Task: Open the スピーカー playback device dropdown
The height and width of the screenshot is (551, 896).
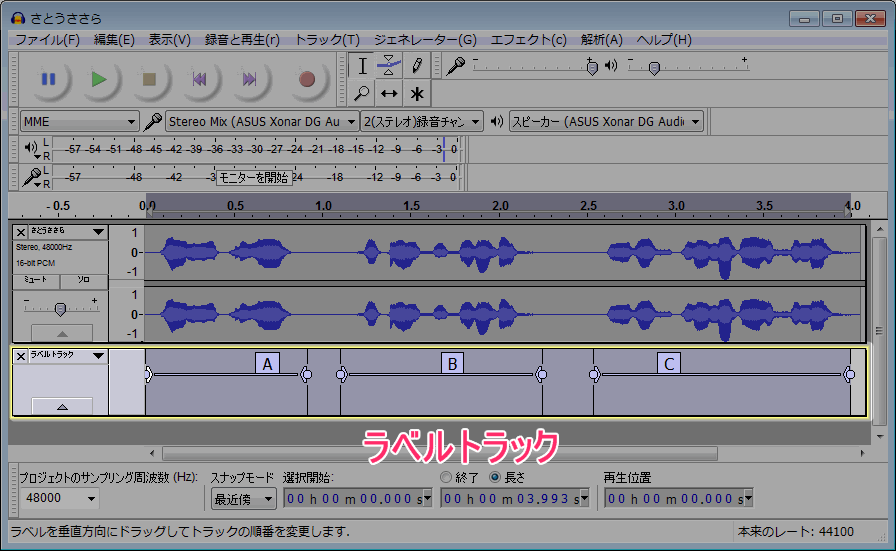Action: [606, 122]
